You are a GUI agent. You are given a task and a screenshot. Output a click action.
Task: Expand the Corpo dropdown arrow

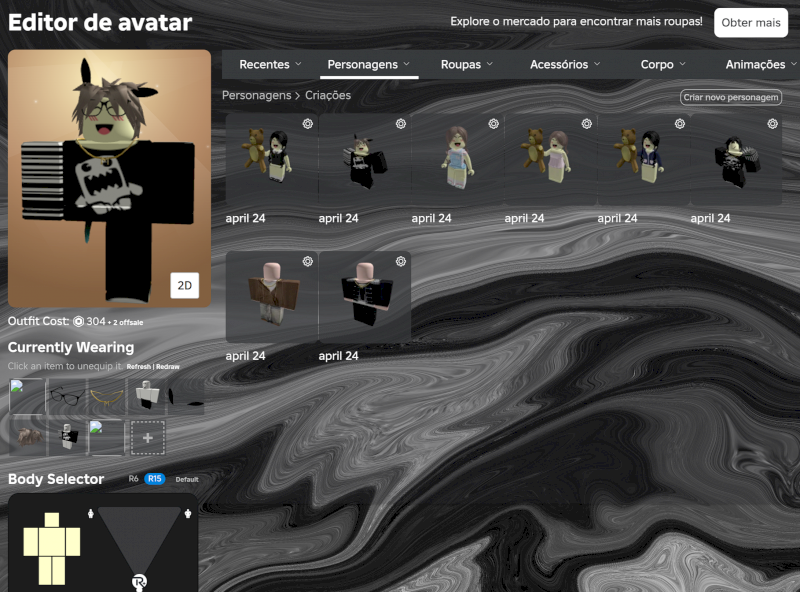683,64
